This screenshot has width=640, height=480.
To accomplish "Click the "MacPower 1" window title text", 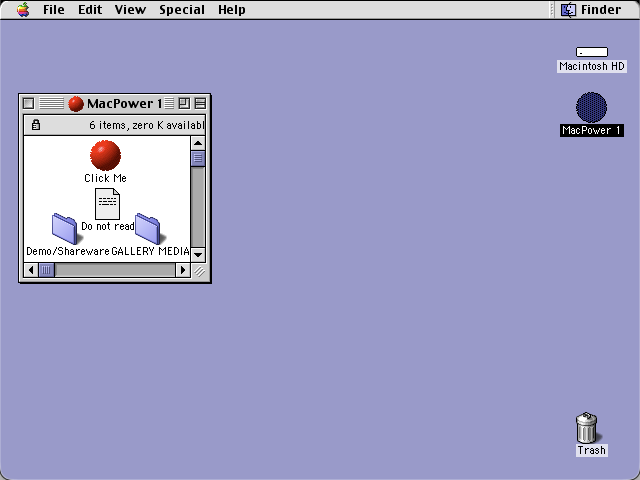I will pos(124,104).
